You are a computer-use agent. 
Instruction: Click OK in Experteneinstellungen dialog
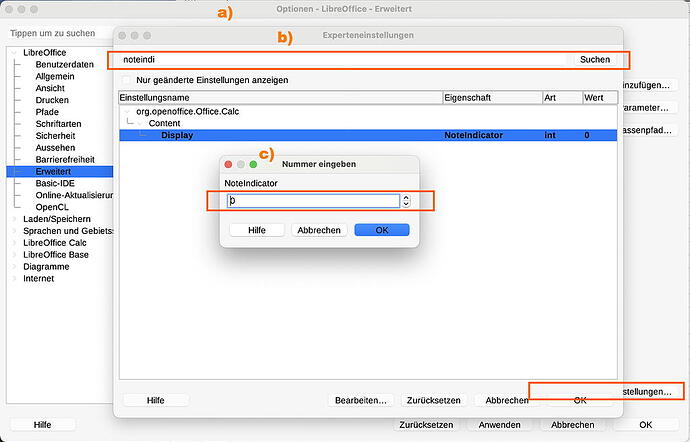pyautogui.click(x=580, y=400)
